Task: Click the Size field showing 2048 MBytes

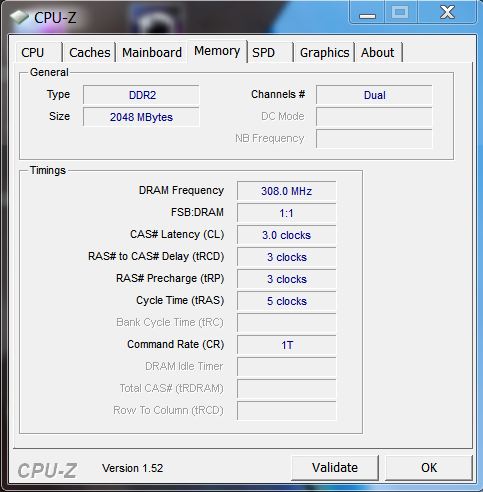Action: pos(141,117)
